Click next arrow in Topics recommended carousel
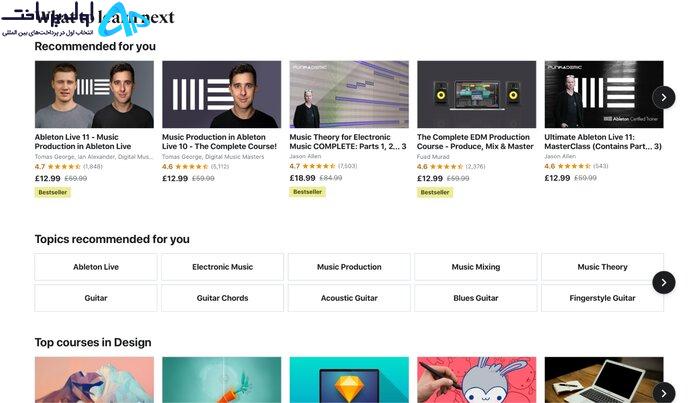 pyautogui.click(x=663, y=283)
